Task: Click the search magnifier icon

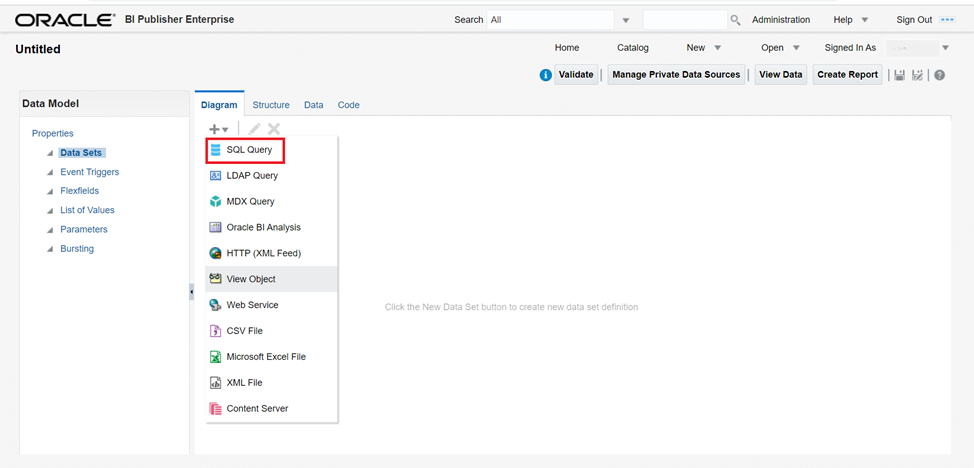Action: click(x=735, y=20)
